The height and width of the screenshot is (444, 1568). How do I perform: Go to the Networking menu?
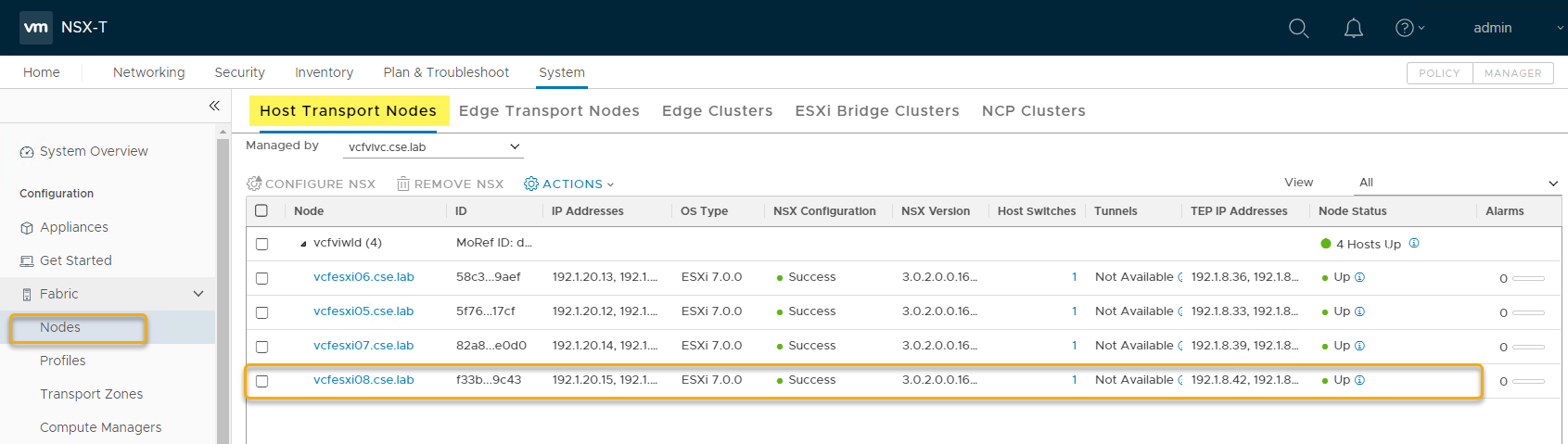(148, 72)
